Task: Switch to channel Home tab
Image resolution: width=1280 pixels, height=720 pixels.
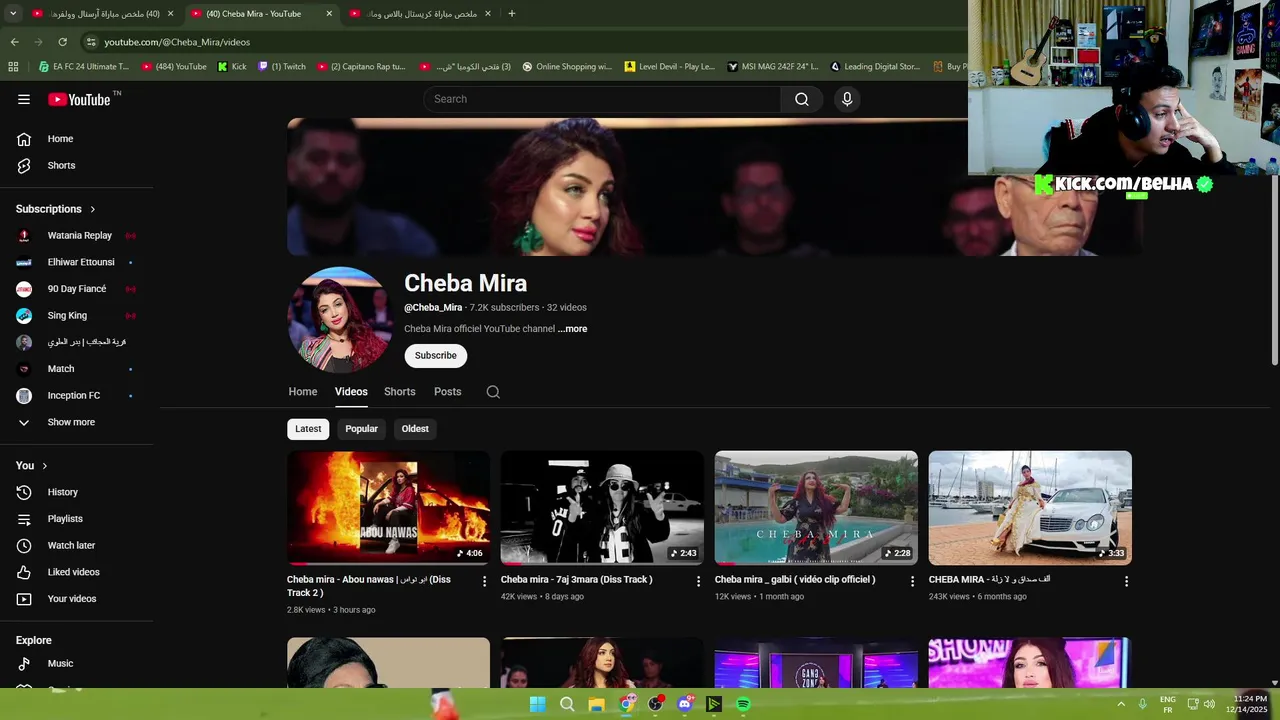Action: [x=303, y=392]
